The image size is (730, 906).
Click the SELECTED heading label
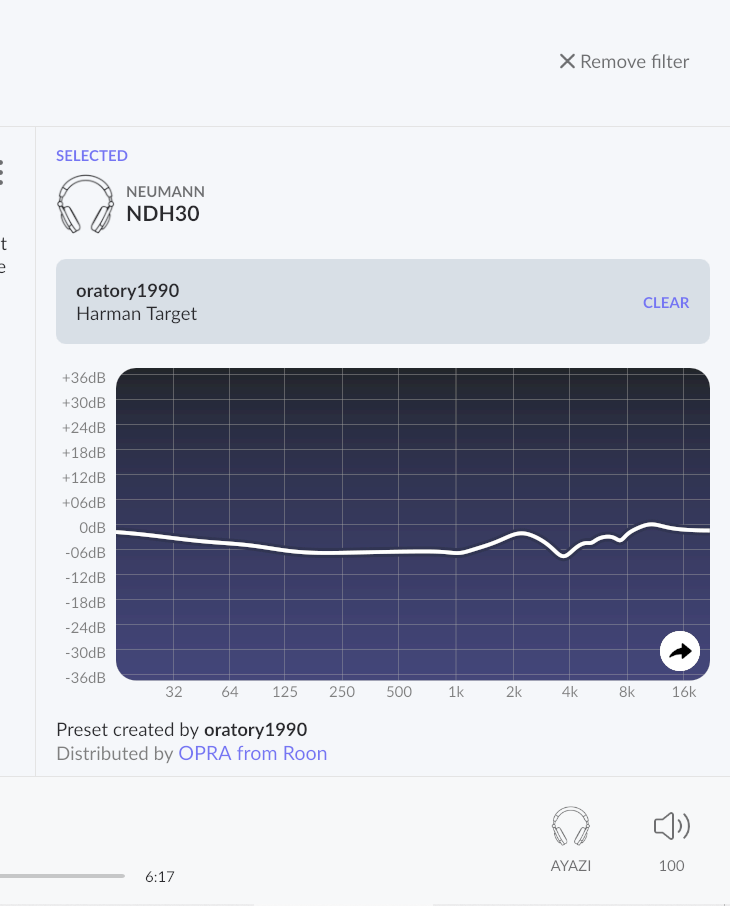point(92,156)
